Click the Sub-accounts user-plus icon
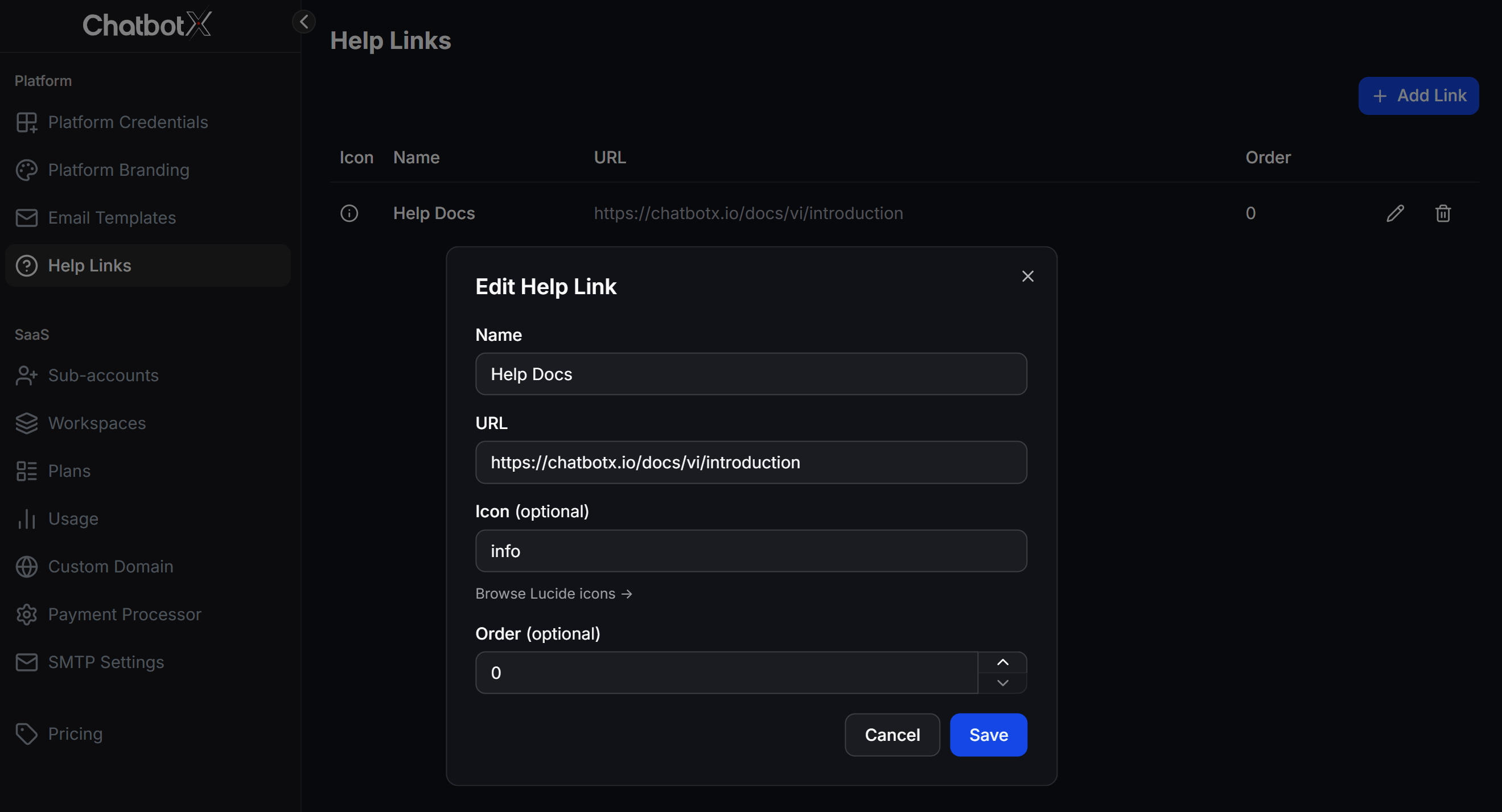This screenshot has width=1502, height=812. [27, 376]
